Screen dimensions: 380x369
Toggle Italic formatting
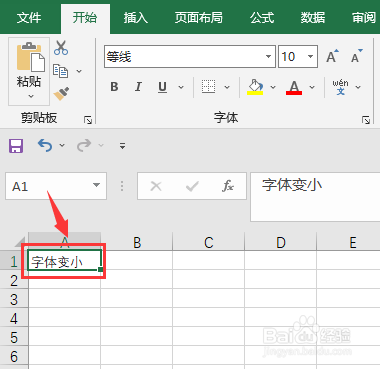pos(138,87)
